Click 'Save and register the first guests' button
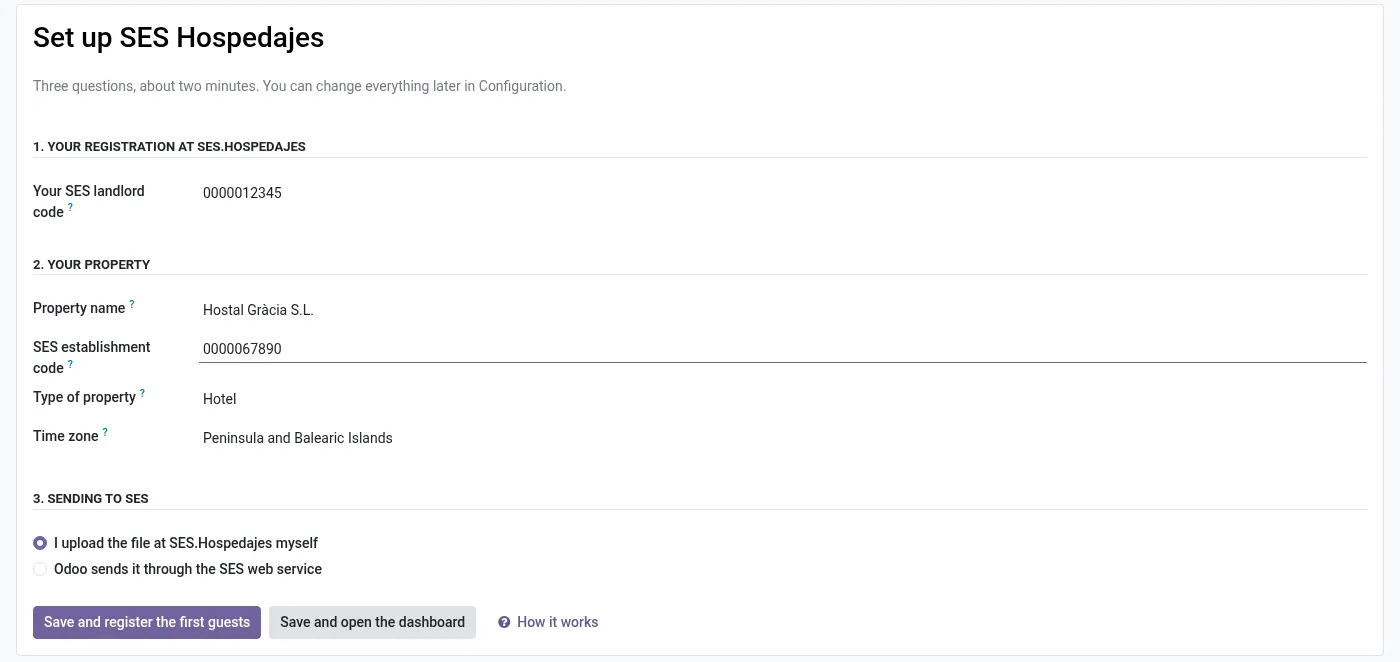Image resolution: width=1400 pixels, height=662 pixels. pyautogui.click(x=147, y=622)
